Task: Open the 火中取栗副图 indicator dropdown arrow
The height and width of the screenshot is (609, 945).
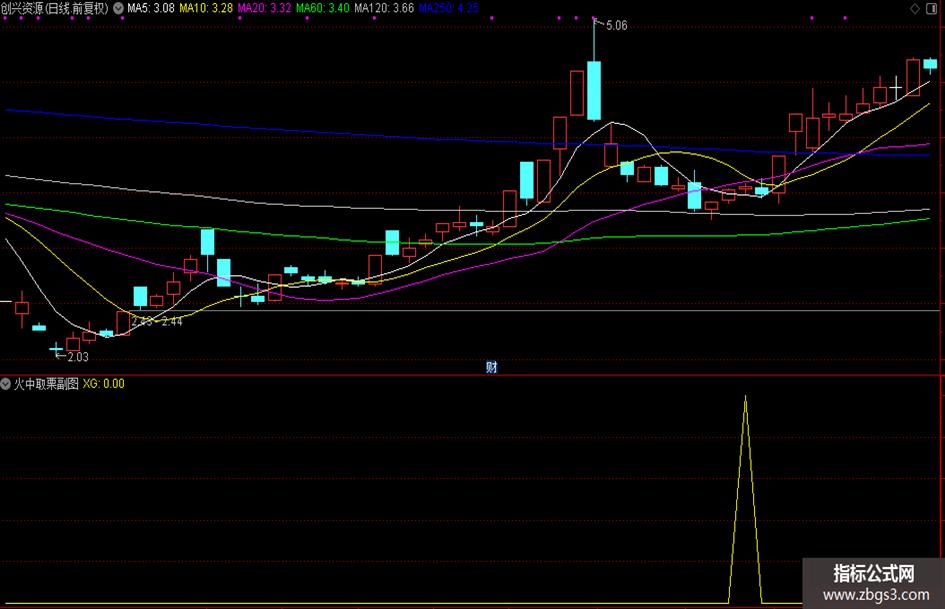Action: point(5,383)
